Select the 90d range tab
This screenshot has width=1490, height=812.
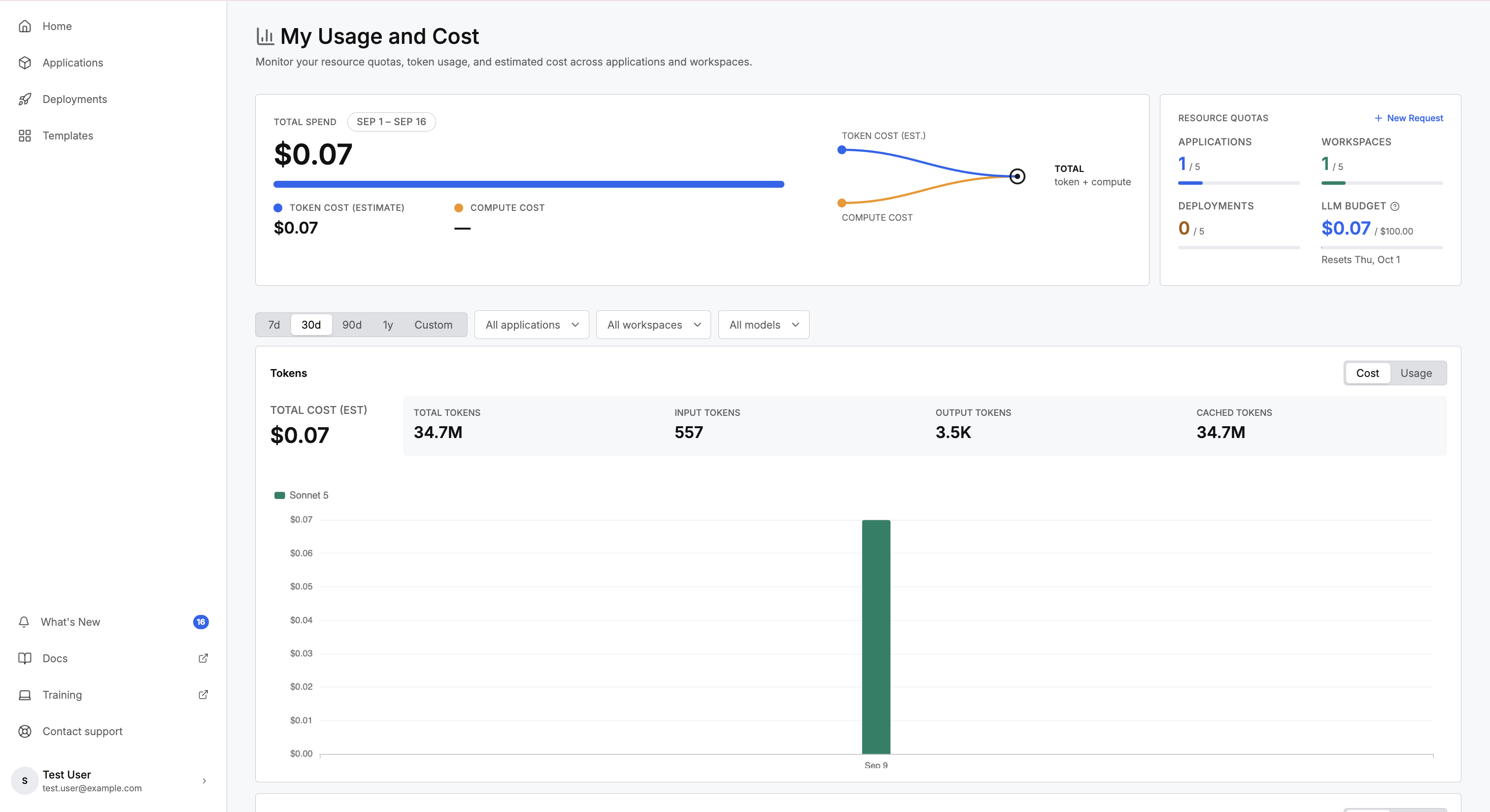(x=352, y=324)
